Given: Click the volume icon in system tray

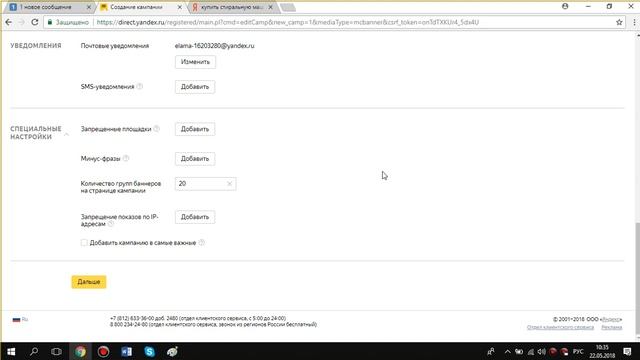Looking at the screenshot, I should click(x=542, y=351).
